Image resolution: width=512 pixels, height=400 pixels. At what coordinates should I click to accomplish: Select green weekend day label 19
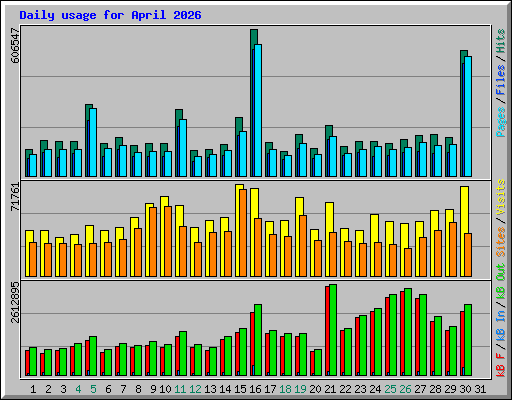300,389
